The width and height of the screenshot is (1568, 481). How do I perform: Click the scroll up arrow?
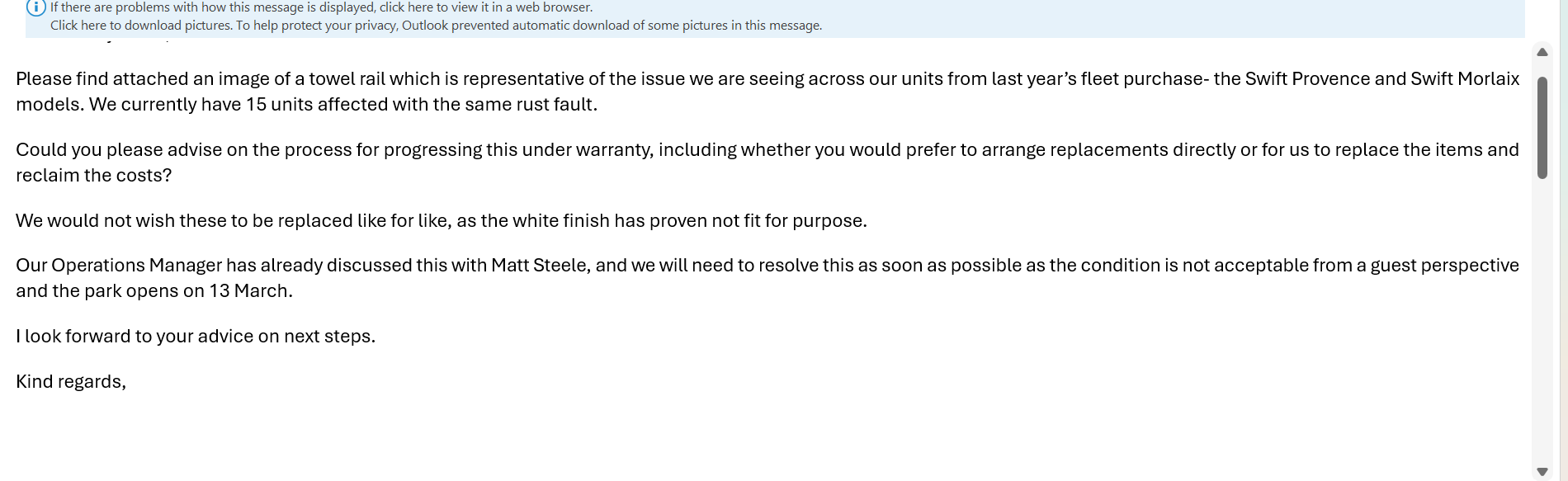[1542, 52]
